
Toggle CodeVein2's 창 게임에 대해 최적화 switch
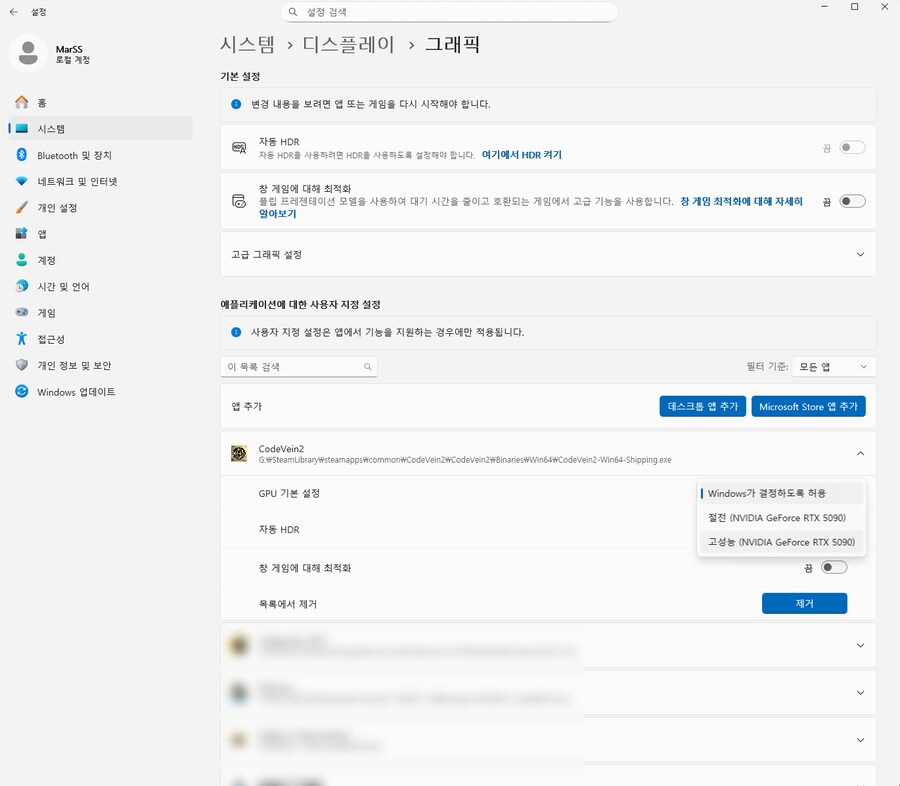click(833, 566)
